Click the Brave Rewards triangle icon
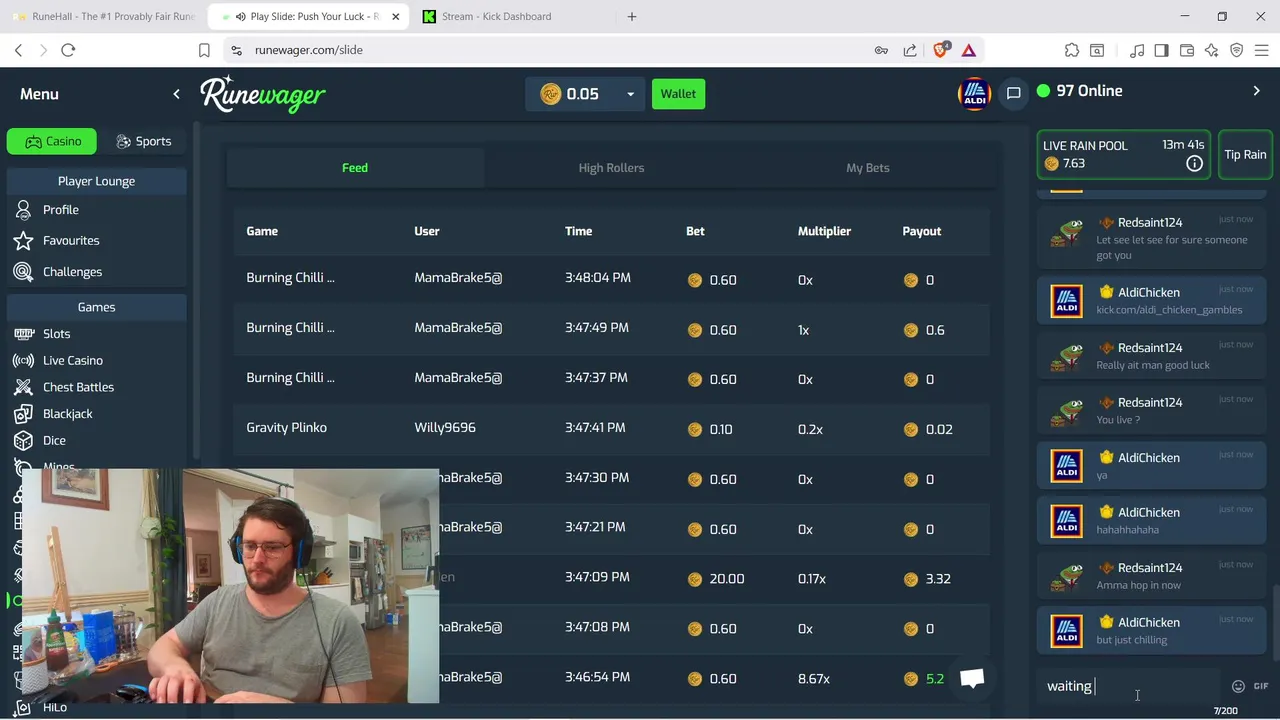Image resolution: width=1280 pixels, height=720 pixels. click(x=969, y=50)
